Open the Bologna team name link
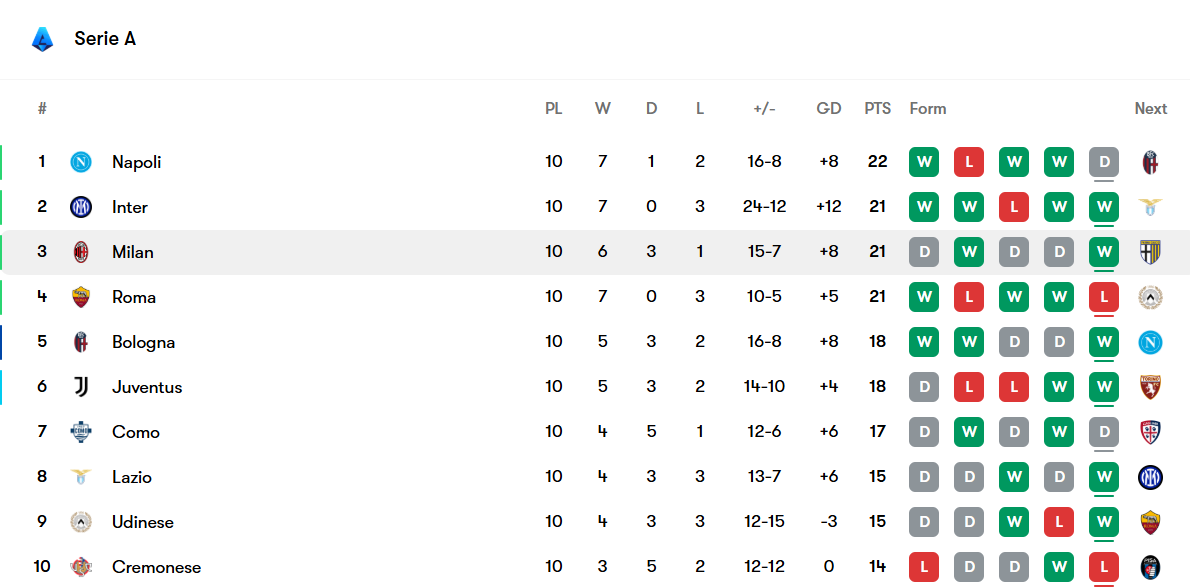Screen dimensions: 1190x587 point(143,342)
